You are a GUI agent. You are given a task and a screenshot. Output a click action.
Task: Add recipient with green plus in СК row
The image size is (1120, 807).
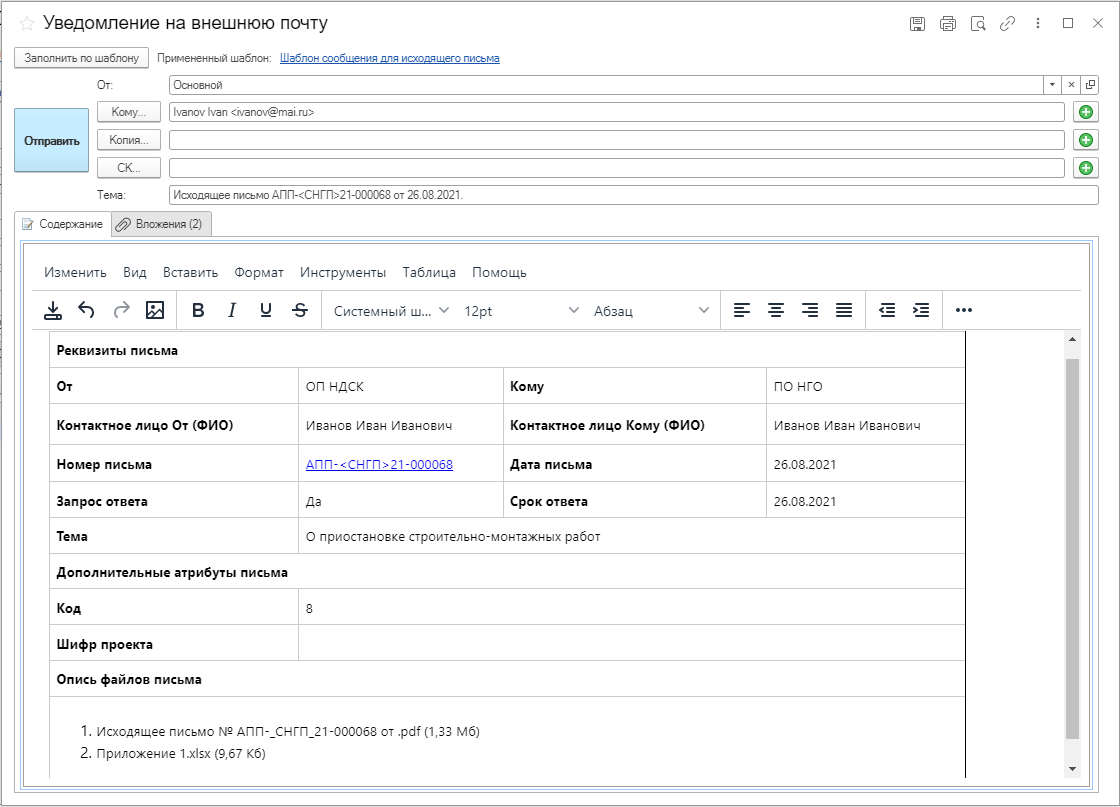click(x=1086, y=168)
